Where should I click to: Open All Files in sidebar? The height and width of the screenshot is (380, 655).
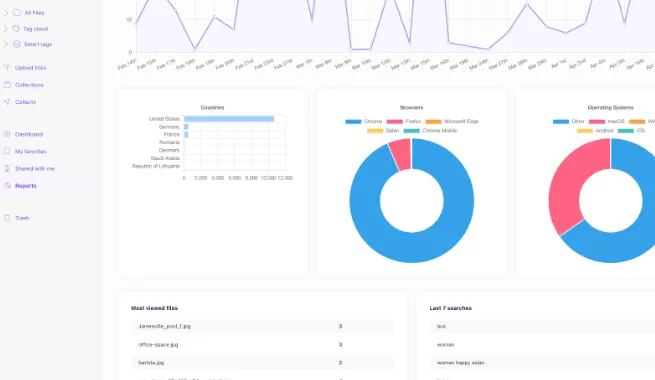tap(34, 13)
